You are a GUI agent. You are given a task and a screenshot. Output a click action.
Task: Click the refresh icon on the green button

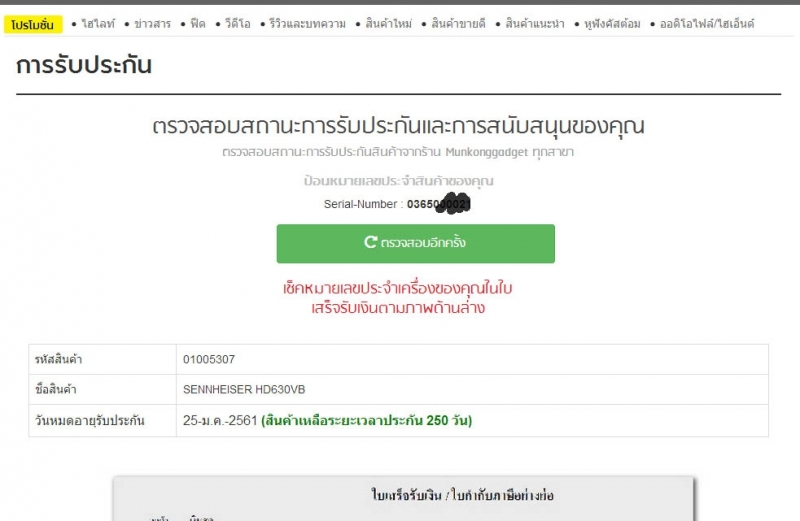[x=371, y=243]
